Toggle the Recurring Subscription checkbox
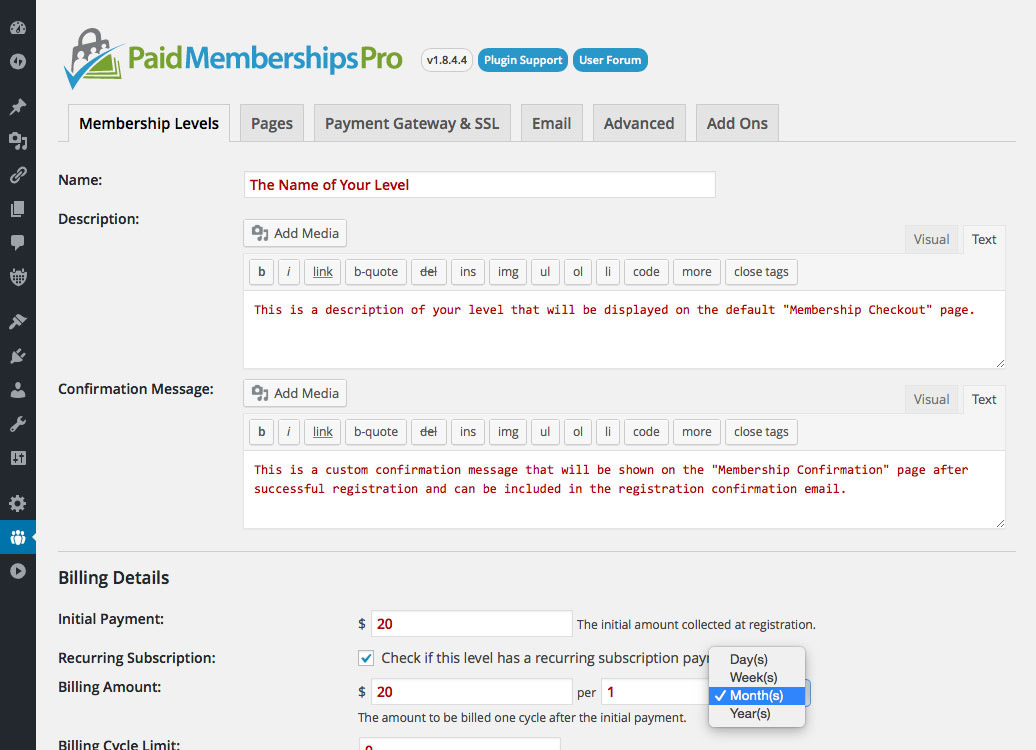This screenshot has width=1036, height=750. [x=366, y=658]
